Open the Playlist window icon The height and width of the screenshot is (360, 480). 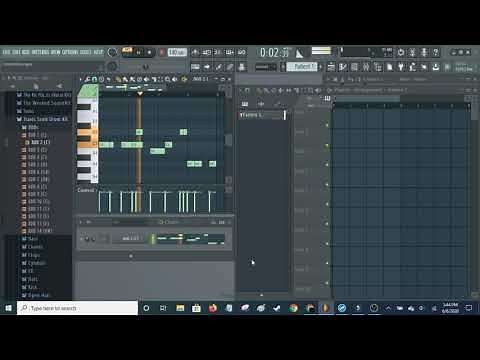331,67
